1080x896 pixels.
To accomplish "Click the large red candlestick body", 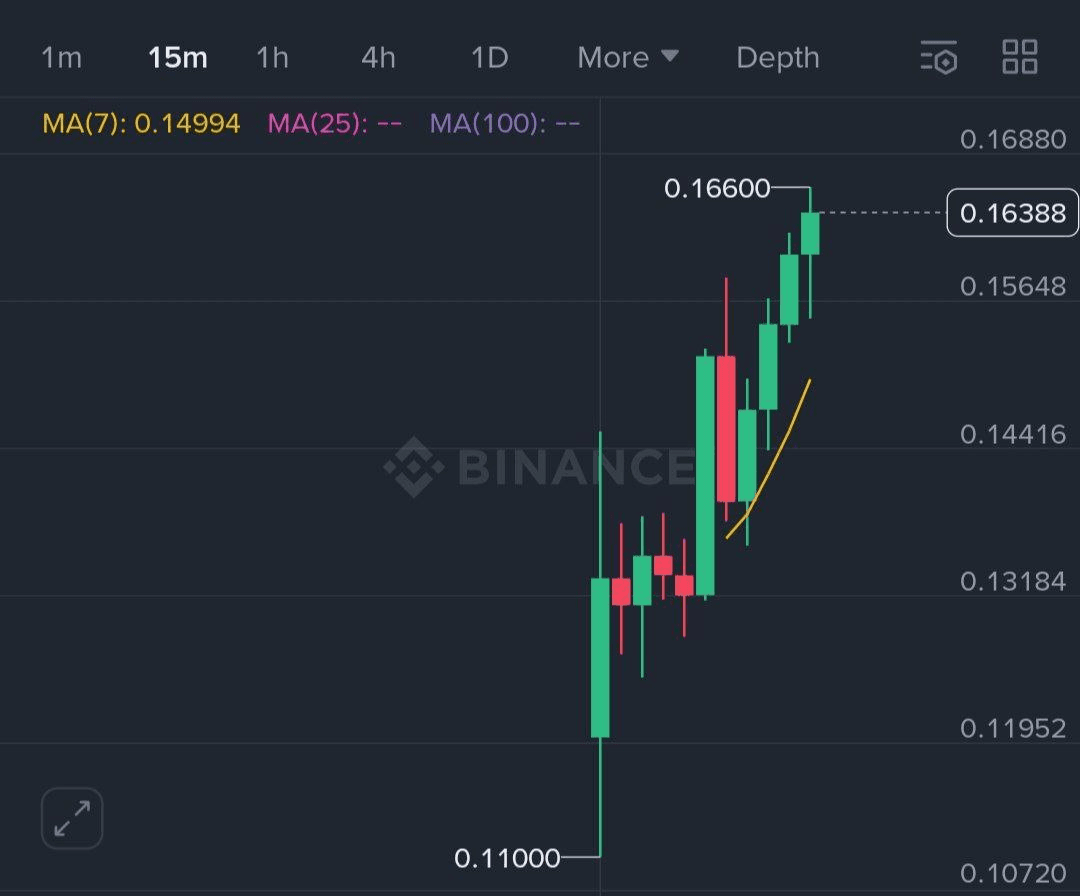I will [x=726, y=428].
